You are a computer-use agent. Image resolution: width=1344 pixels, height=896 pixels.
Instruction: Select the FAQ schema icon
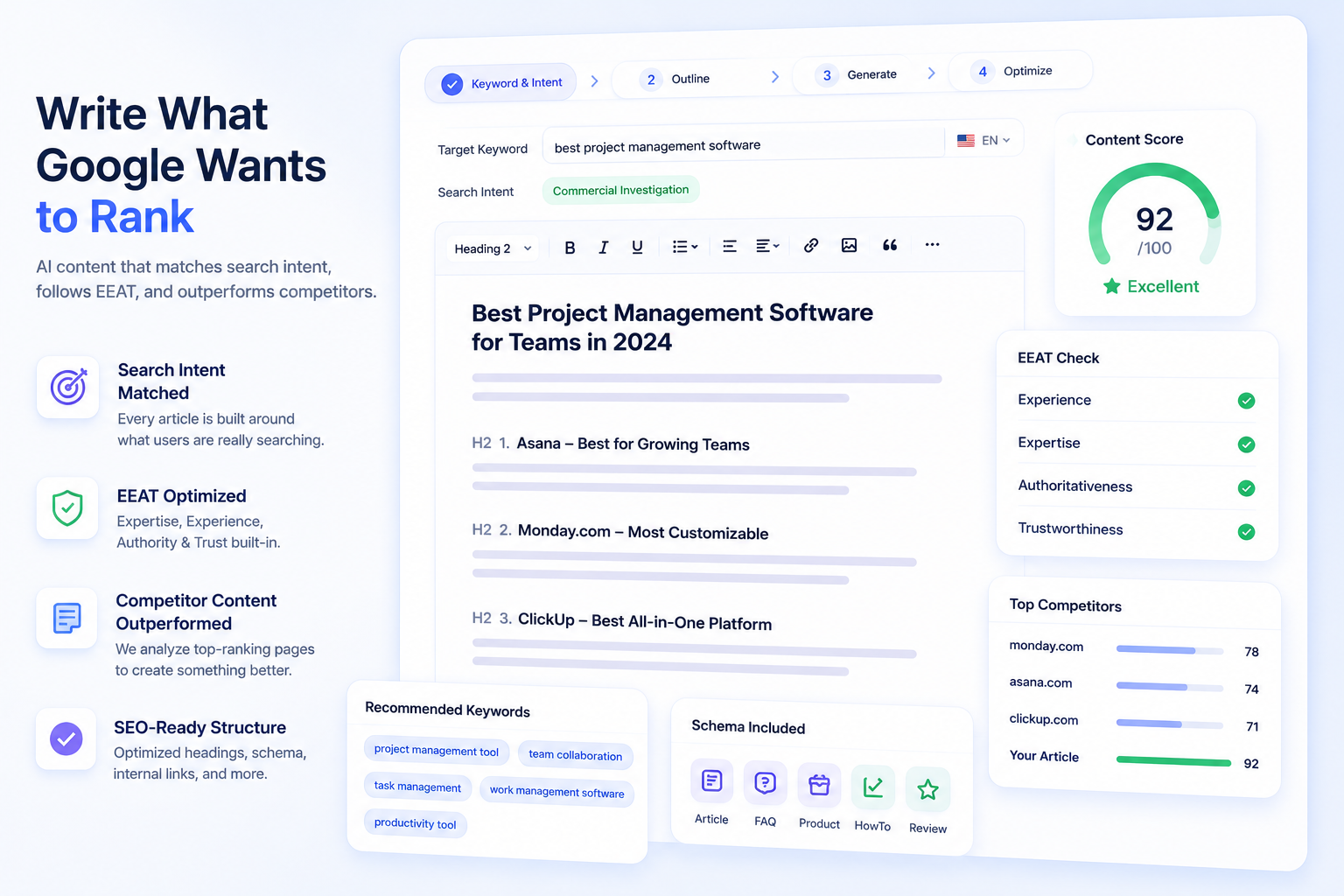765,783
